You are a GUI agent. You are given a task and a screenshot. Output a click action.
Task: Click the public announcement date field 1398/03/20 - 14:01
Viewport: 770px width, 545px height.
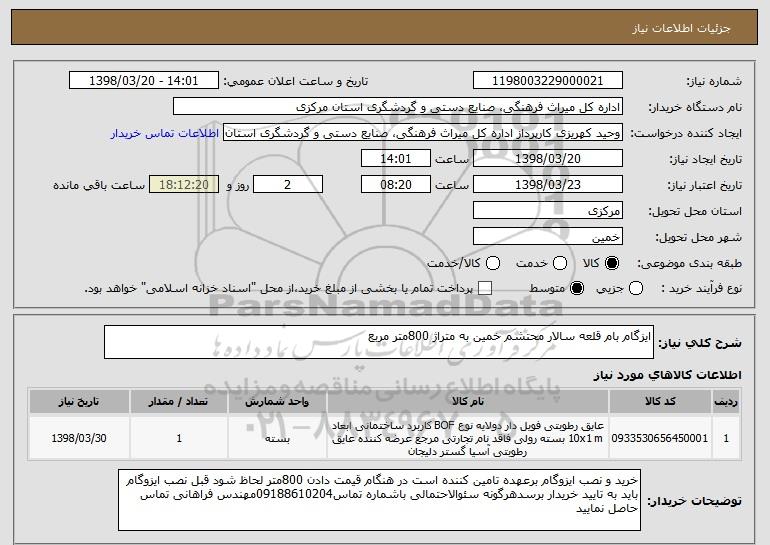click(144, 81)
